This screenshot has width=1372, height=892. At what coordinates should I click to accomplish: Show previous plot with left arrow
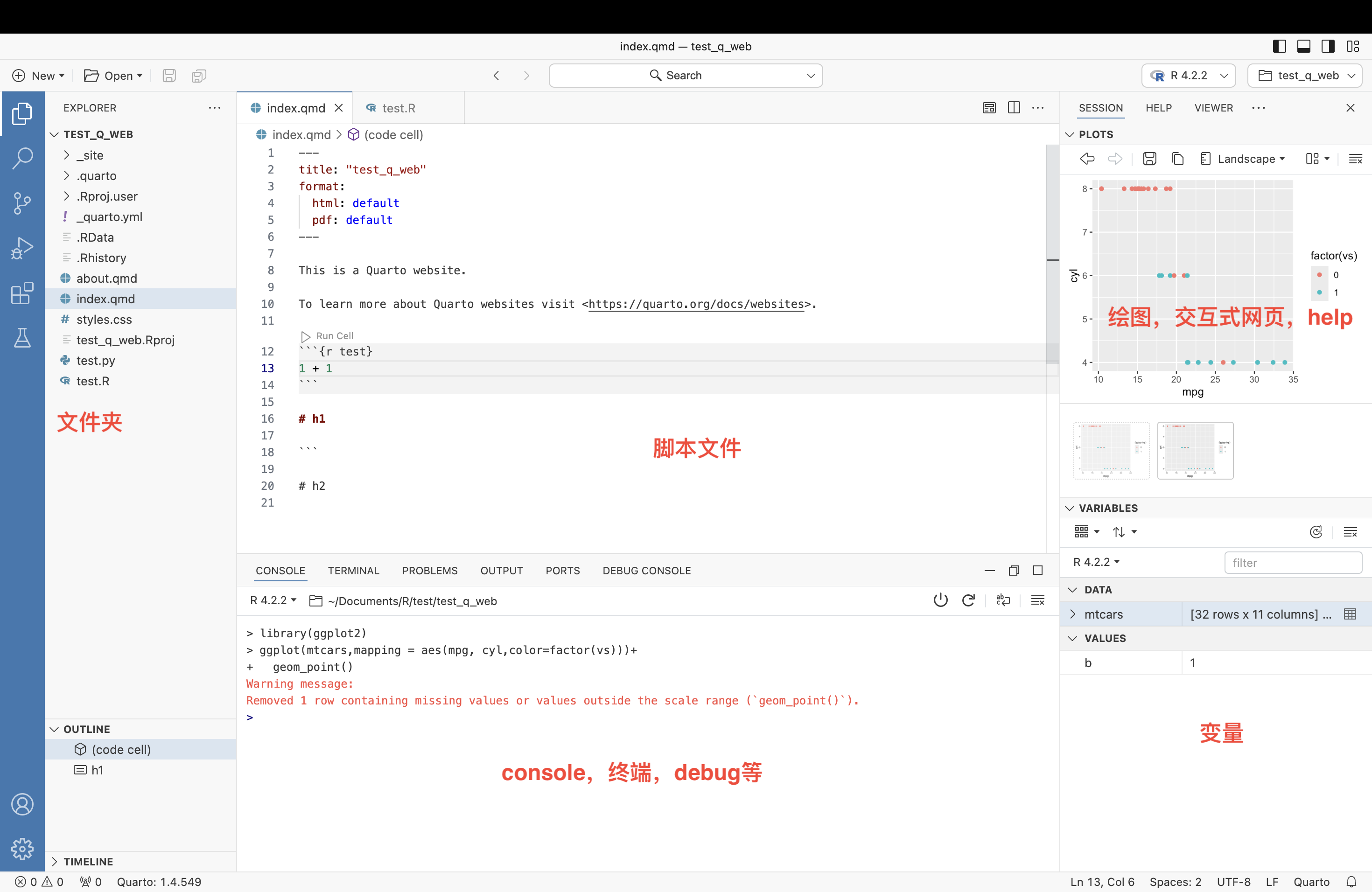click(x=1087, y=159)
